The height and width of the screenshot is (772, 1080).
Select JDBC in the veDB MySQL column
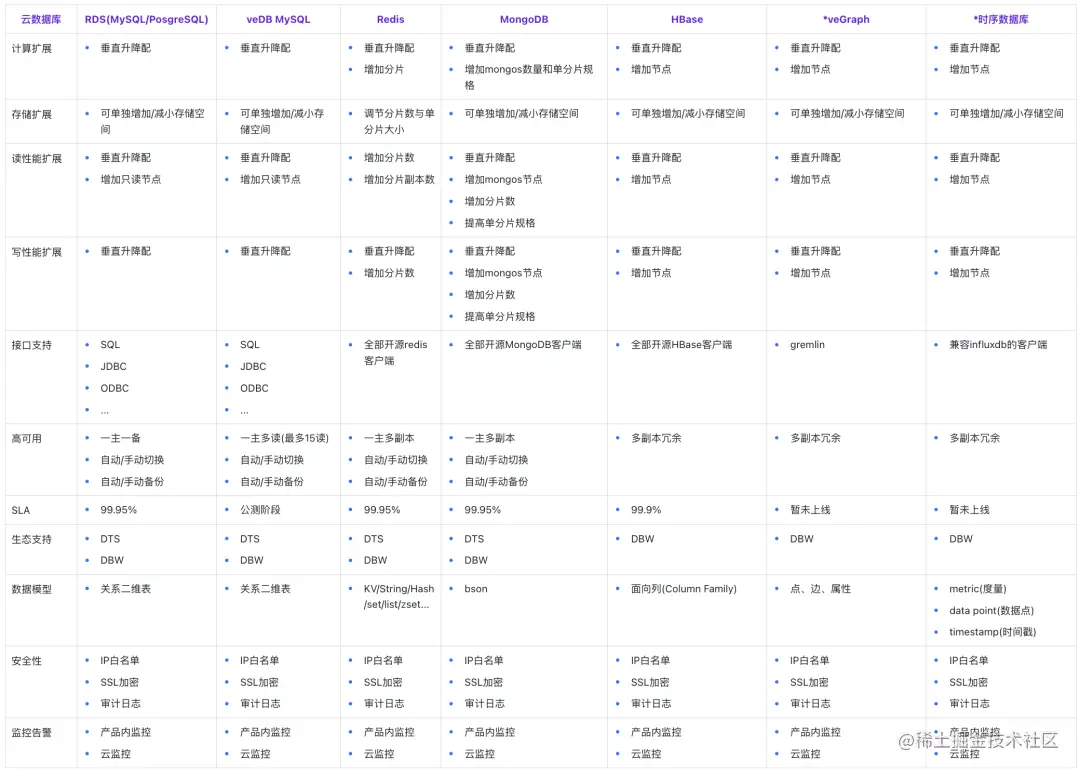tap(253, 366)
